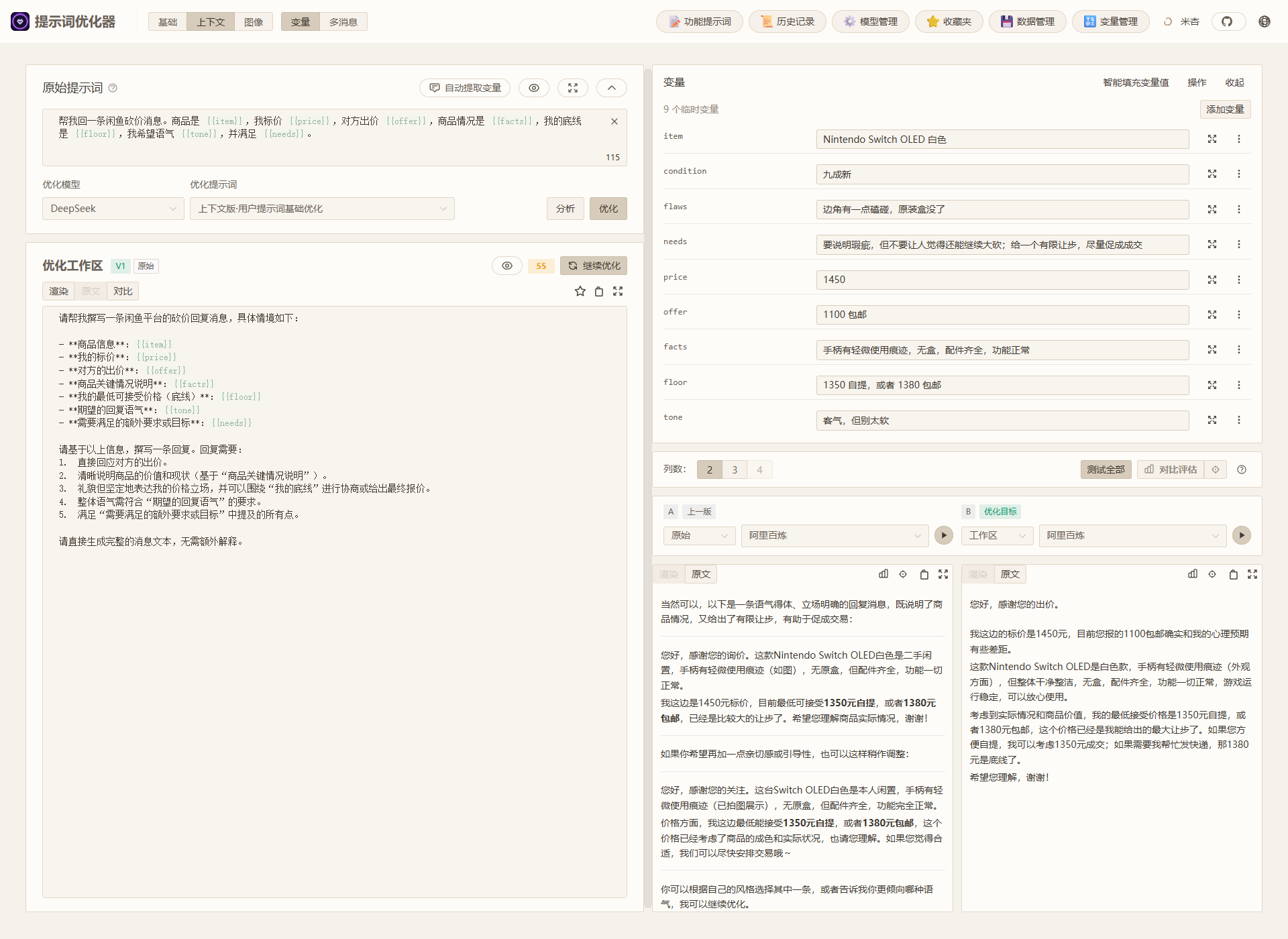Open the language globe icon menu
Screen dimensions: 1288x939
1265,21
